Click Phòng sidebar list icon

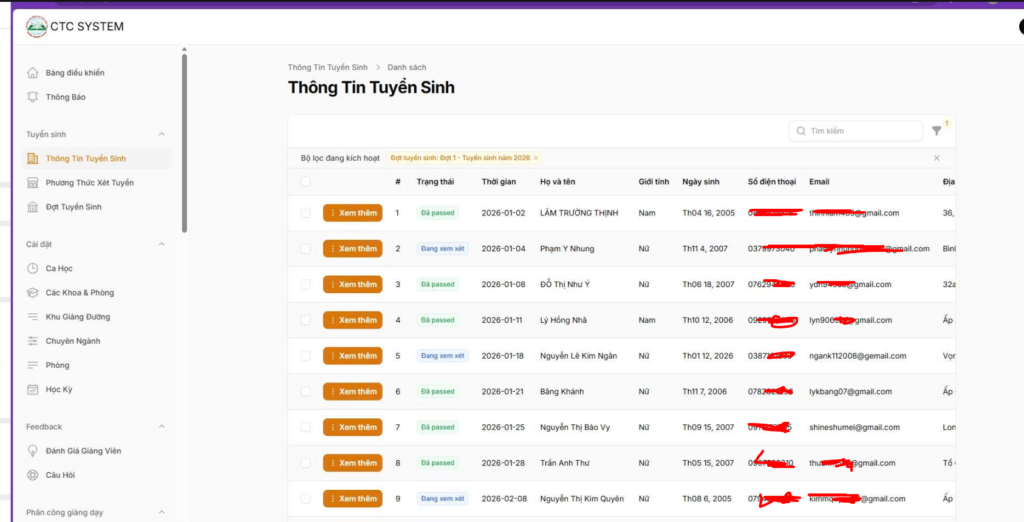(x=33, y=365)
